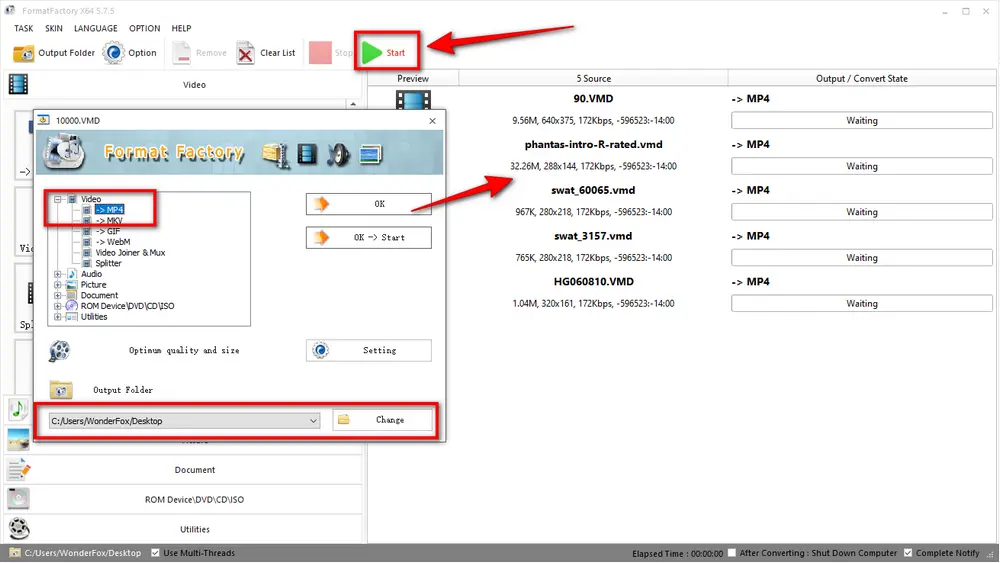This screenshot has height=563, width=1000.
Task: Enable After Converting Shut Down Computer checkbox
Action: [x=732, y=553]
